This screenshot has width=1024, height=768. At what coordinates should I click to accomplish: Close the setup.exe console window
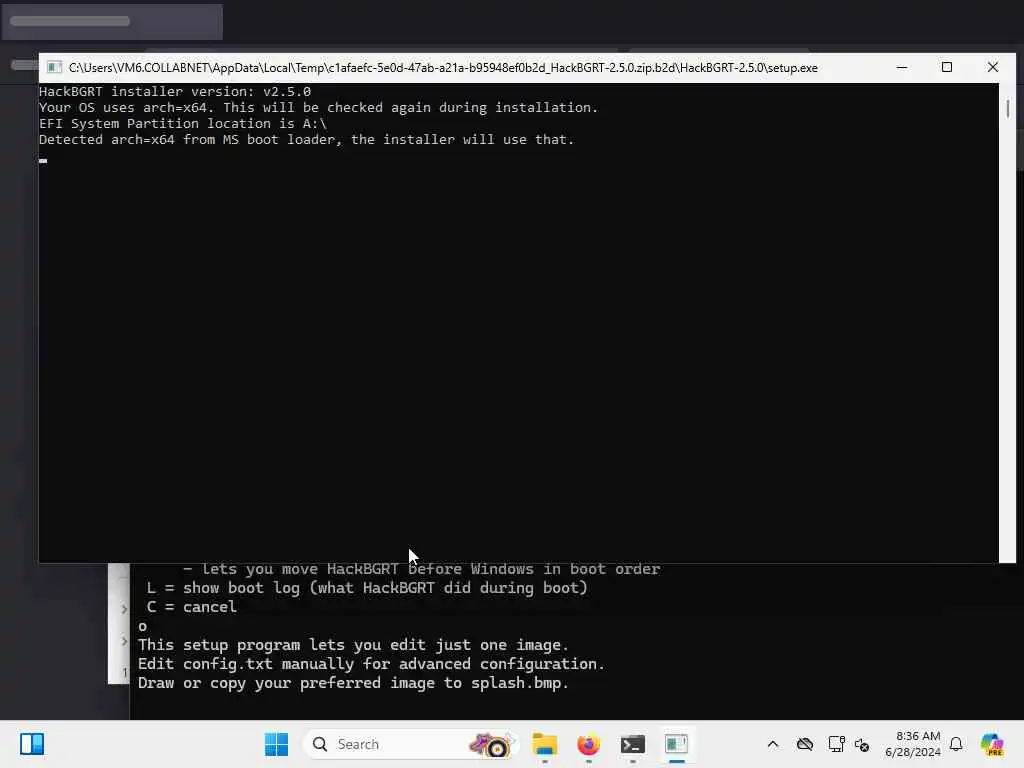(993, 67)
